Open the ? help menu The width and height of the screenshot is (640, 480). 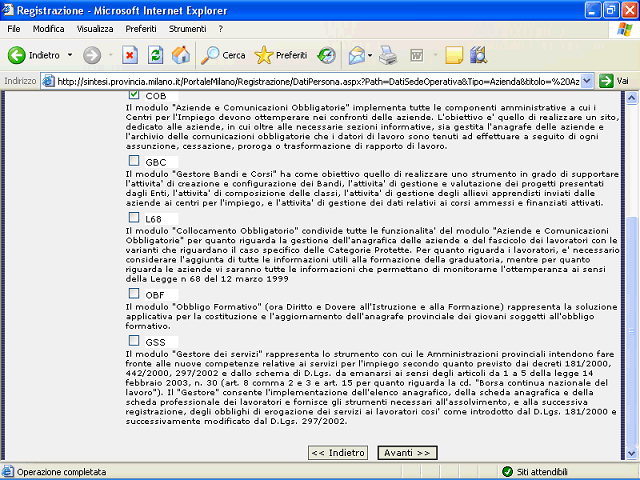click(221, 29)
